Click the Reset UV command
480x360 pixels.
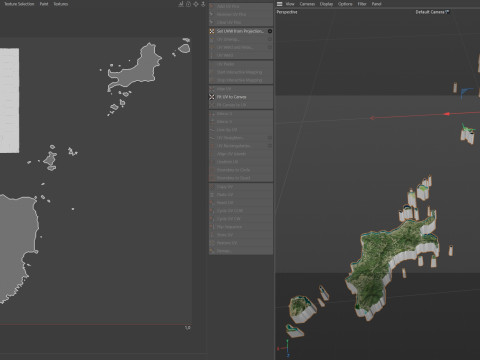[x=241, y=203]
